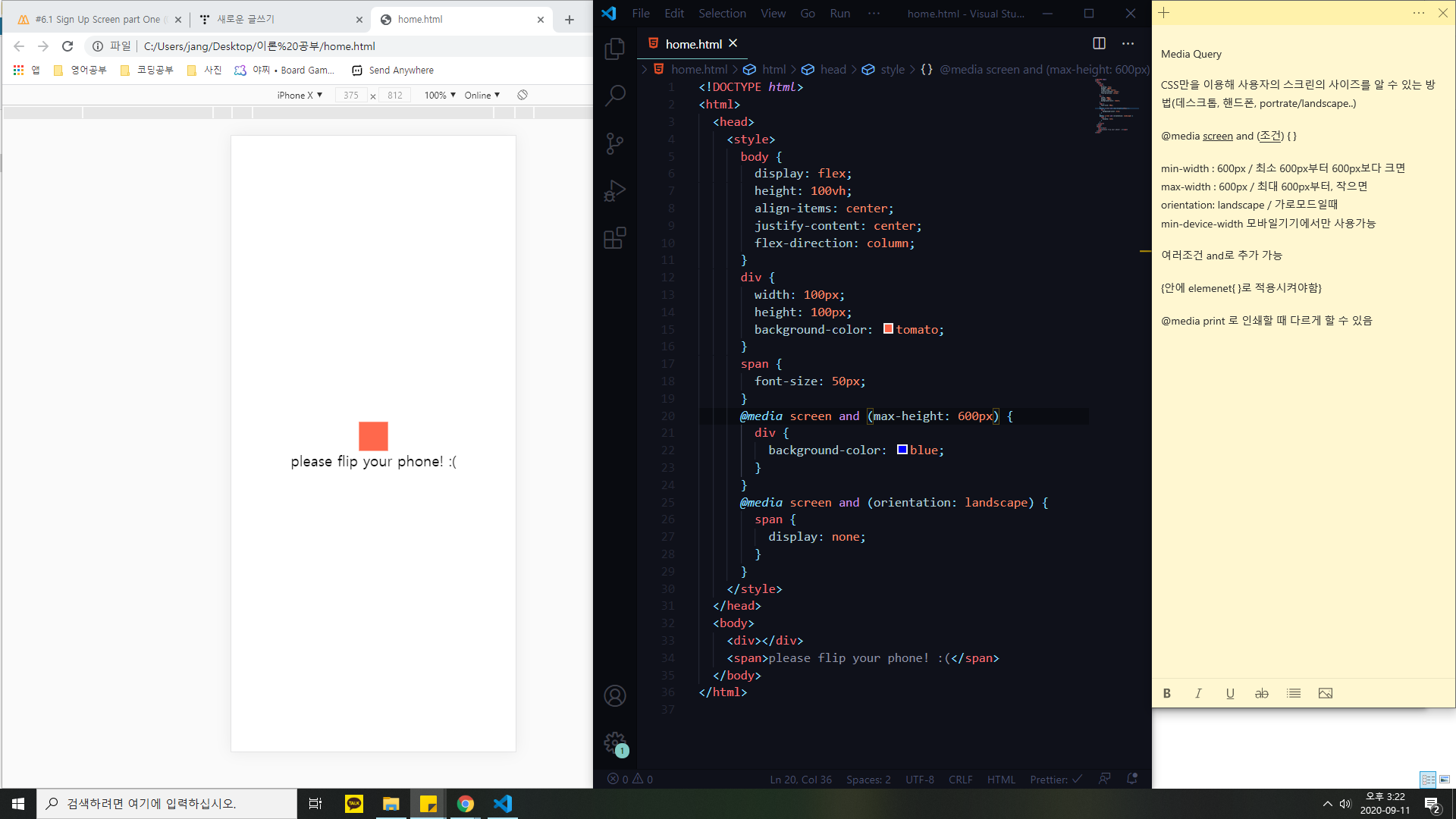The image size is (1456, 819).
Task: Open the Source Control view
Action: [615, 143]
